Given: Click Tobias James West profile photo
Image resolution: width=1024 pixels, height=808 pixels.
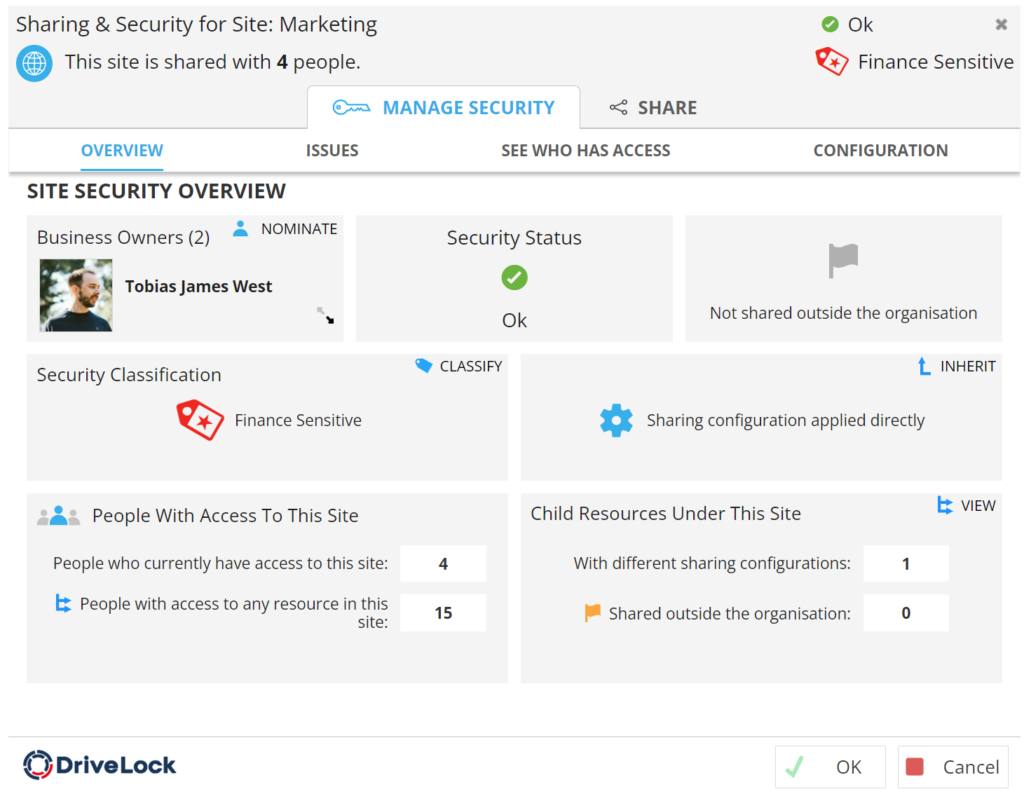Looking at the screenshot, I should [76, 295].
